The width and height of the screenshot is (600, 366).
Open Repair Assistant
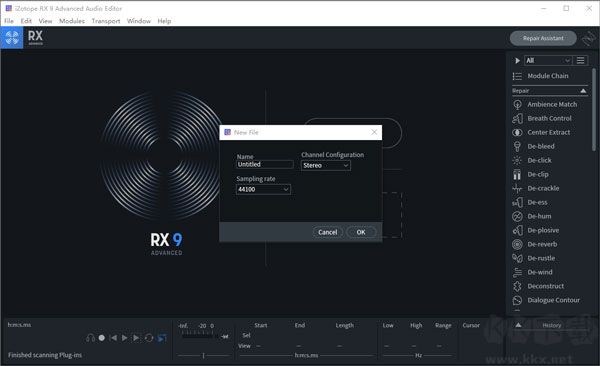pyautogui.click(x=543, y=38)
